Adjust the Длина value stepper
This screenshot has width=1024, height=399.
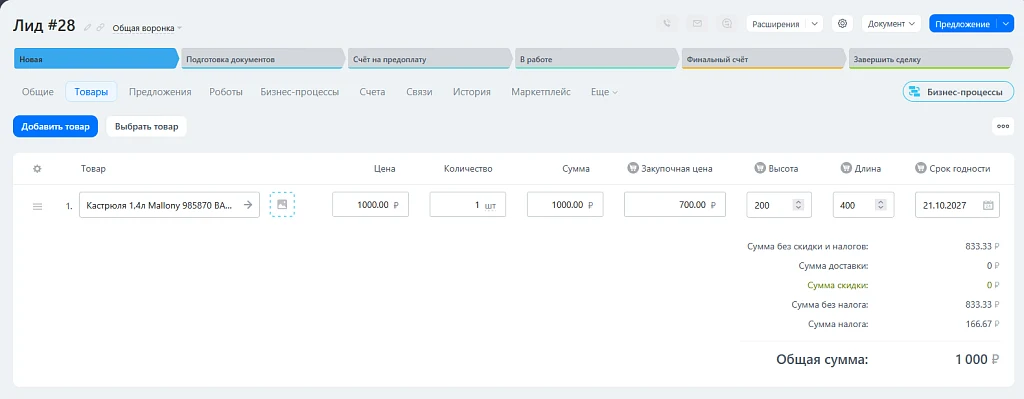[881, 205]
